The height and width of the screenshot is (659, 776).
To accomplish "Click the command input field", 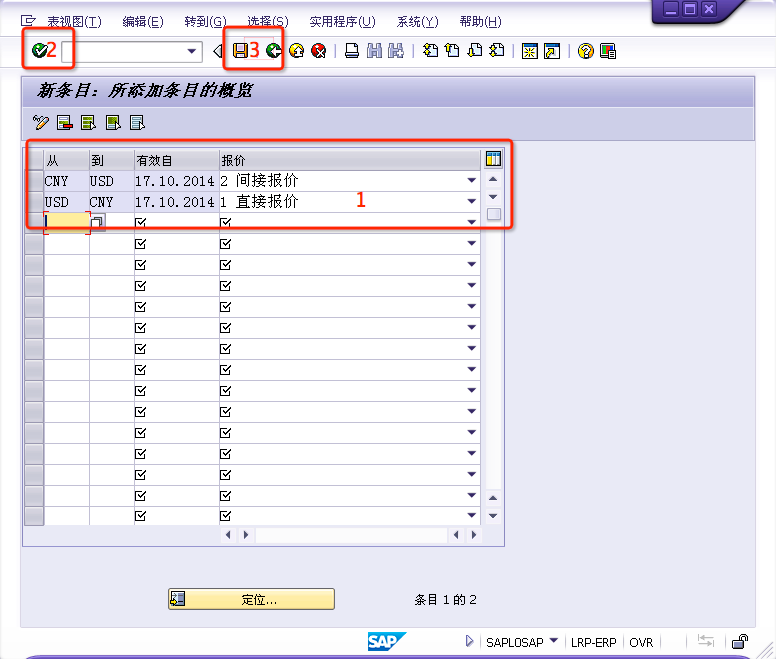I will [x=132, y=51].
